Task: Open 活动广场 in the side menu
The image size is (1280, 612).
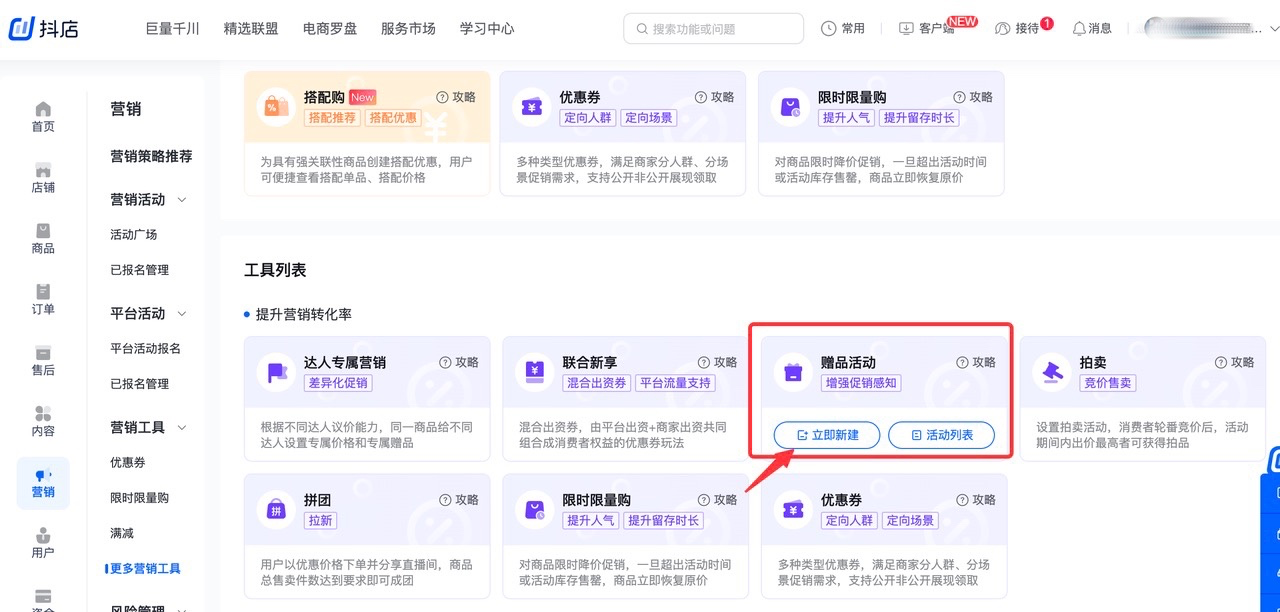Action: [x=134, y=235]
